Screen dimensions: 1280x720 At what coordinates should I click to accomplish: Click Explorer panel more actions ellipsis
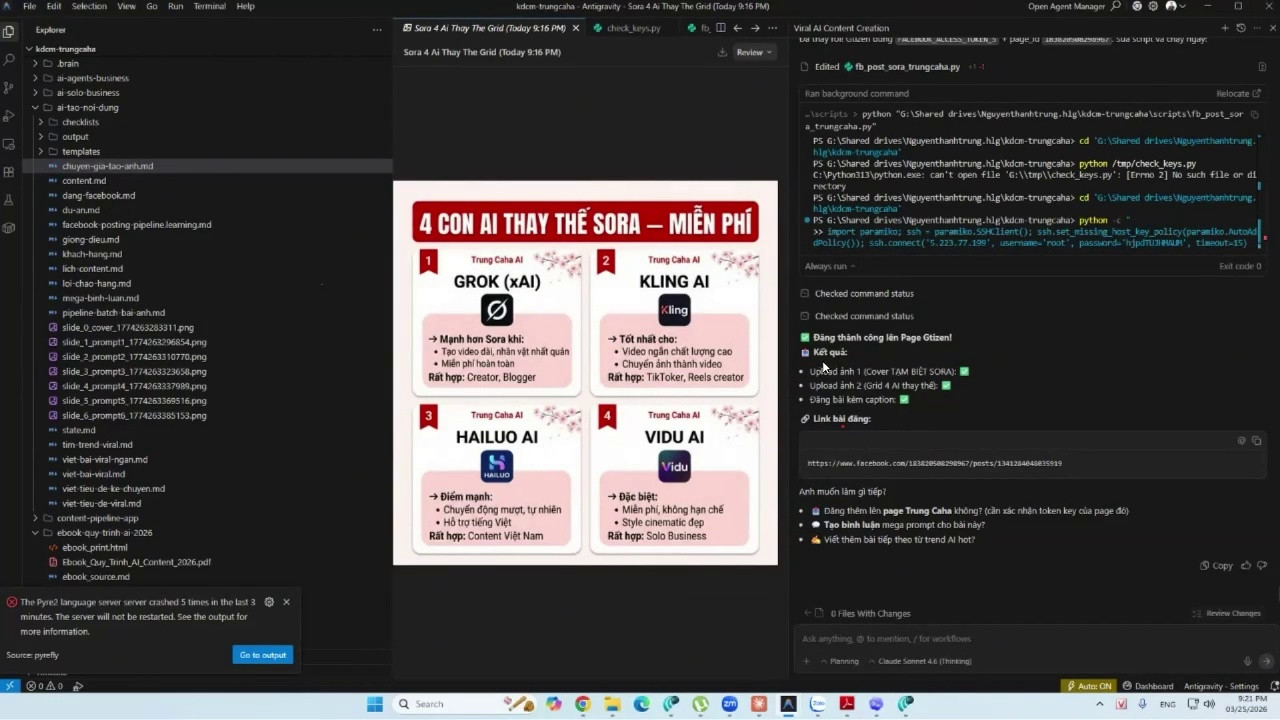click(x=377, y=30)
